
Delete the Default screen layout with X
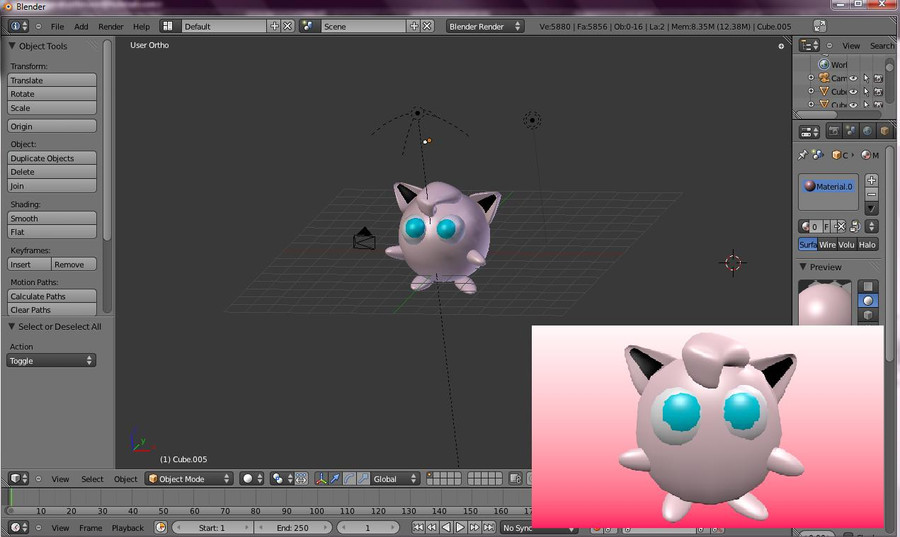coord(288,26)
